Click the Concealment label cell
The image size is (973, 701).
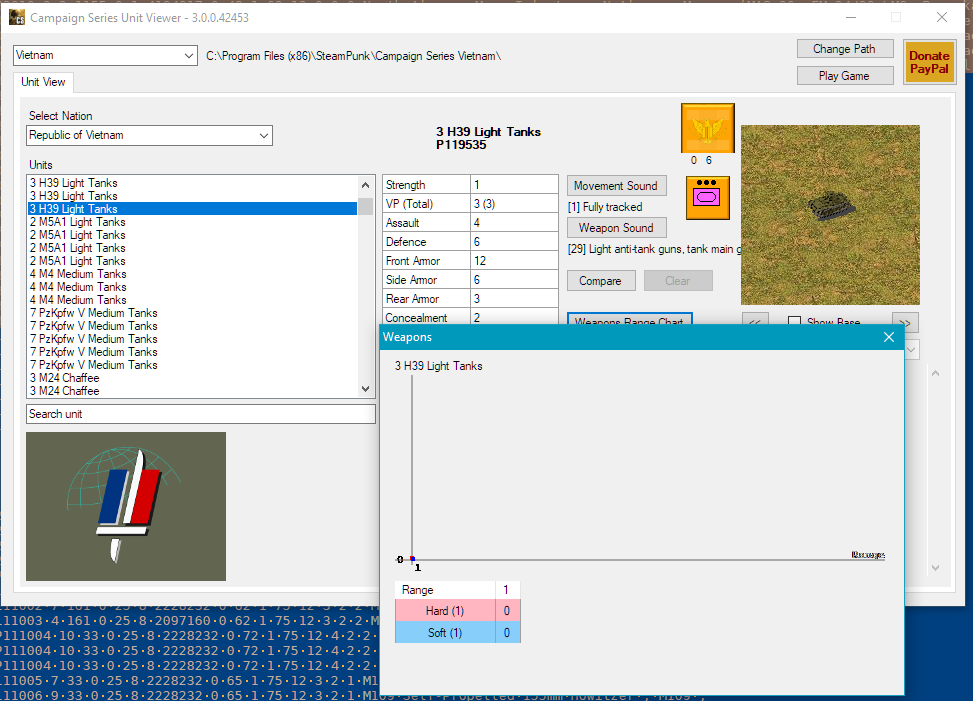[x=426, y=317]
